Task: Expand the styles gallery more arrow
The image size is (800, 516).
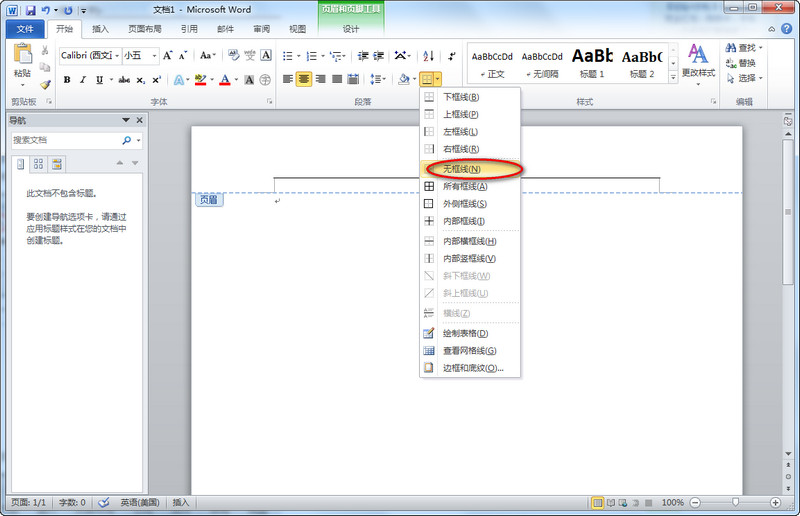Action: point(673,76)
